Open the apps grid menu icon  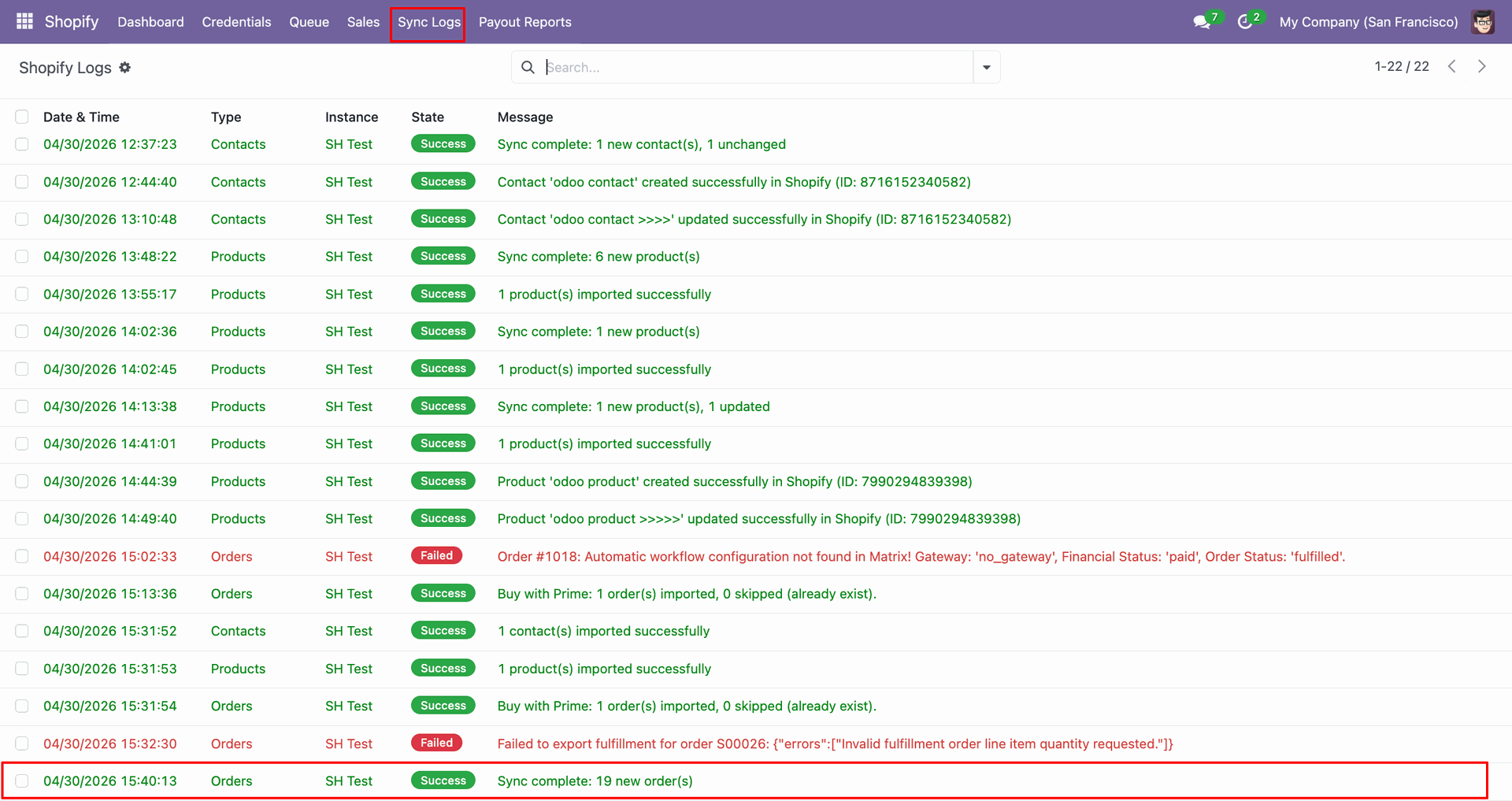coord(24,21)
